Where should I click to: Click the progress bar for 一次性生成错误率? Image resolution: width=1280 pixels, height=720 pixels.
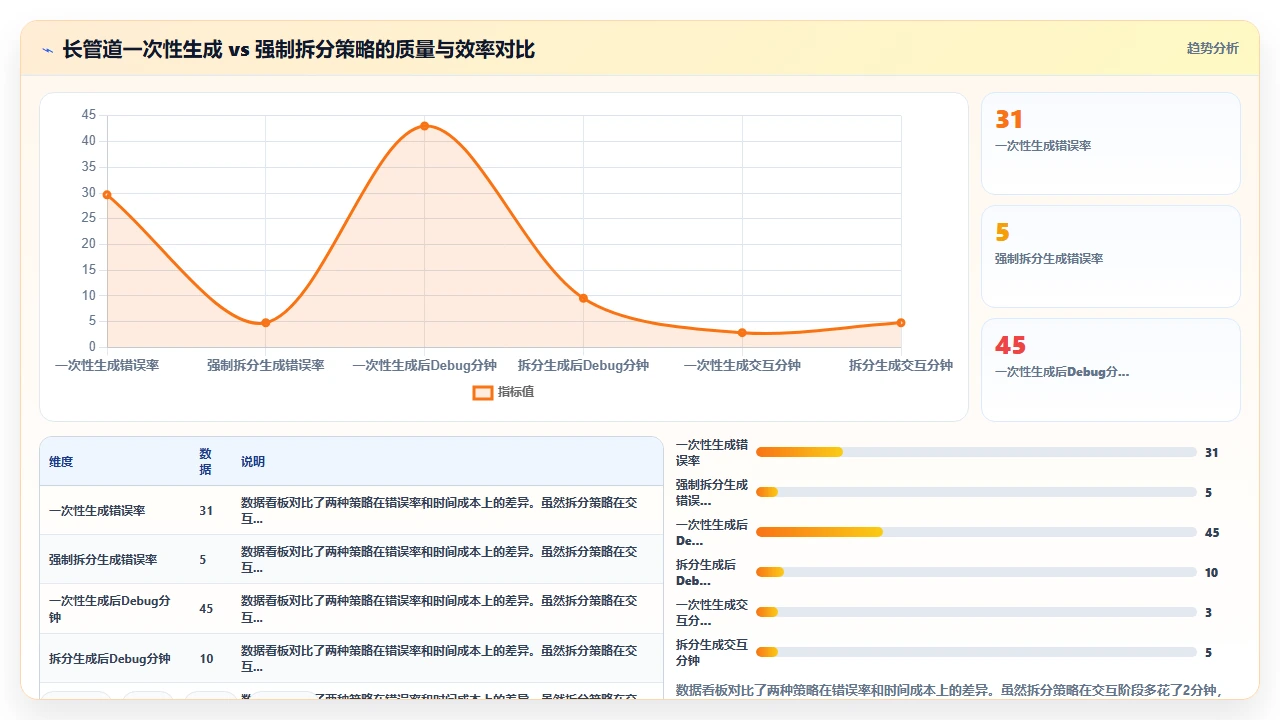click(x=976, y=452)
